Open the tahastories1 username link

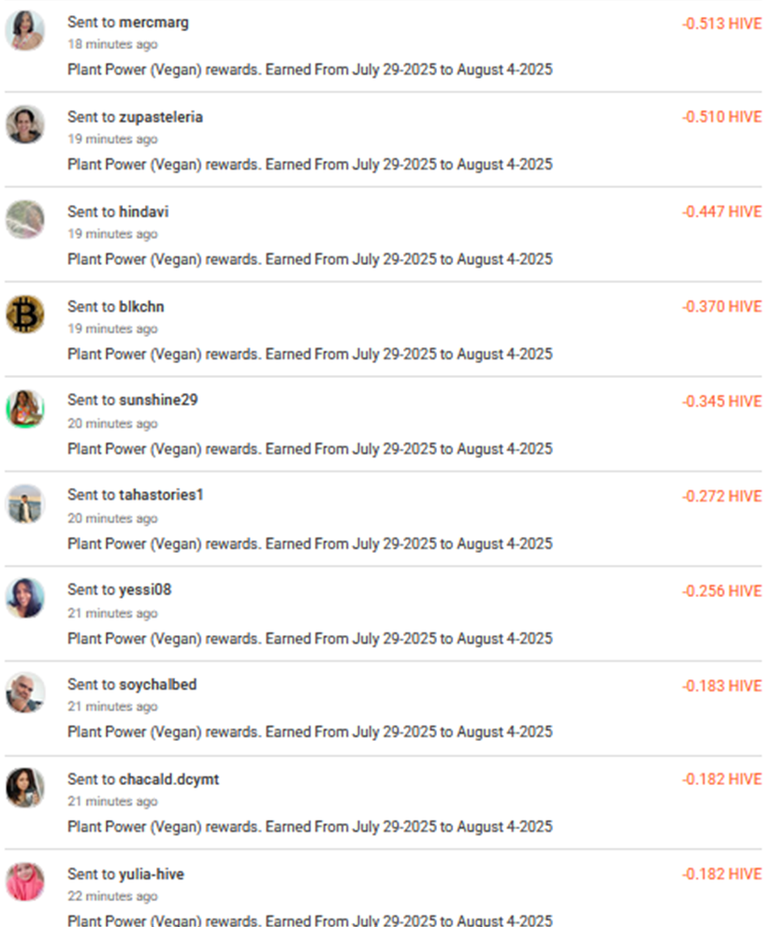tap(161, 494)
